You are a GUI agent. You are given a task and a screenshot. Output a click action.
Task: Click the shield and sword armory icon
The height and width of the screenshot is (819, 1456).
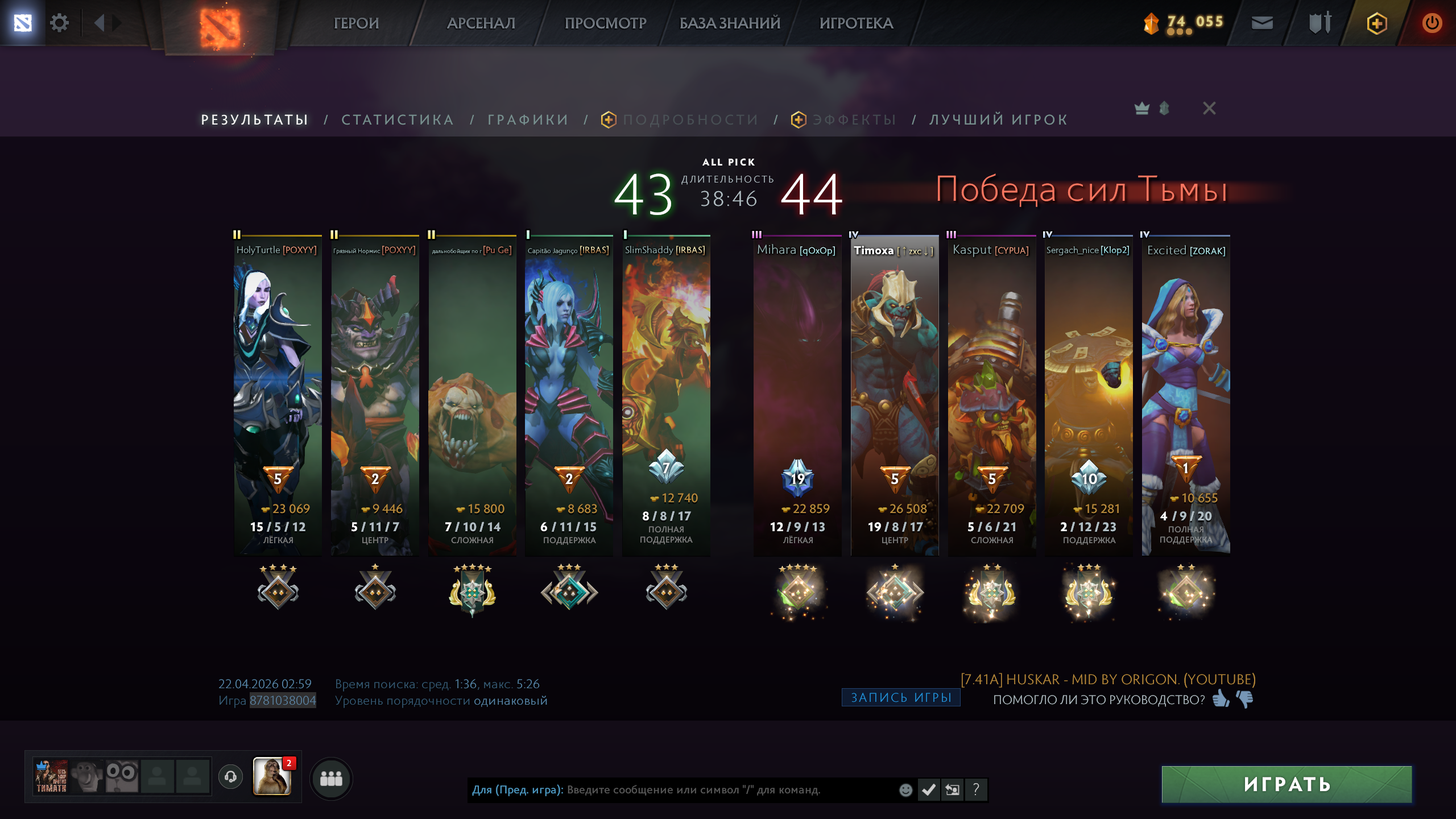point(1320,23)
